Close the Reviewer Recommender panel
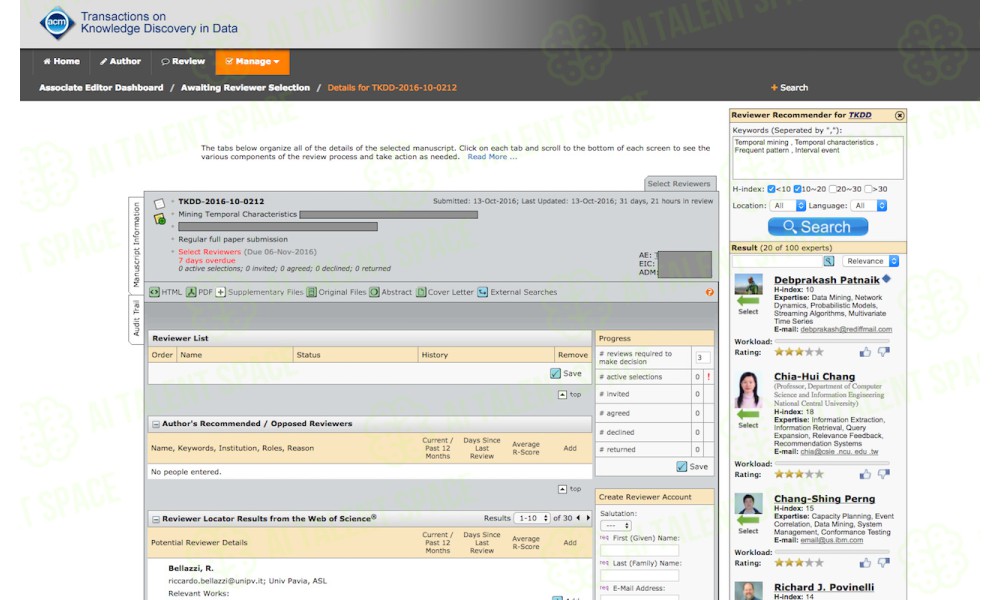 coord(899,115)
